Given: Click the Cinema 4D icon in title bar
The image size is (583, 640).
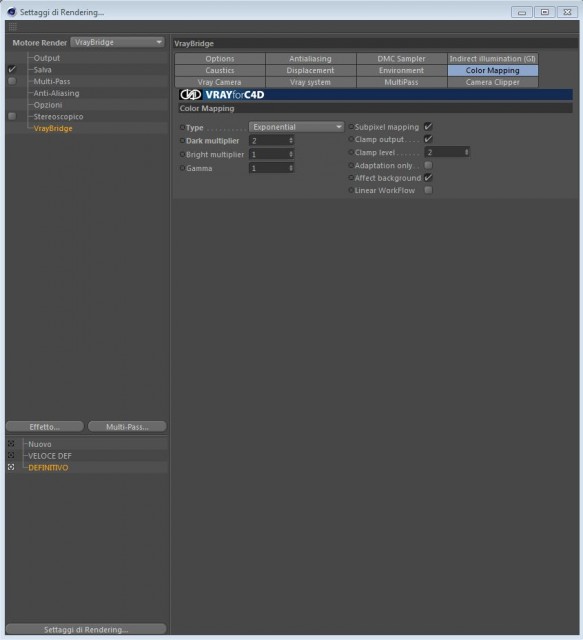Looking at the screenshot, I should (x=11, y=12).
